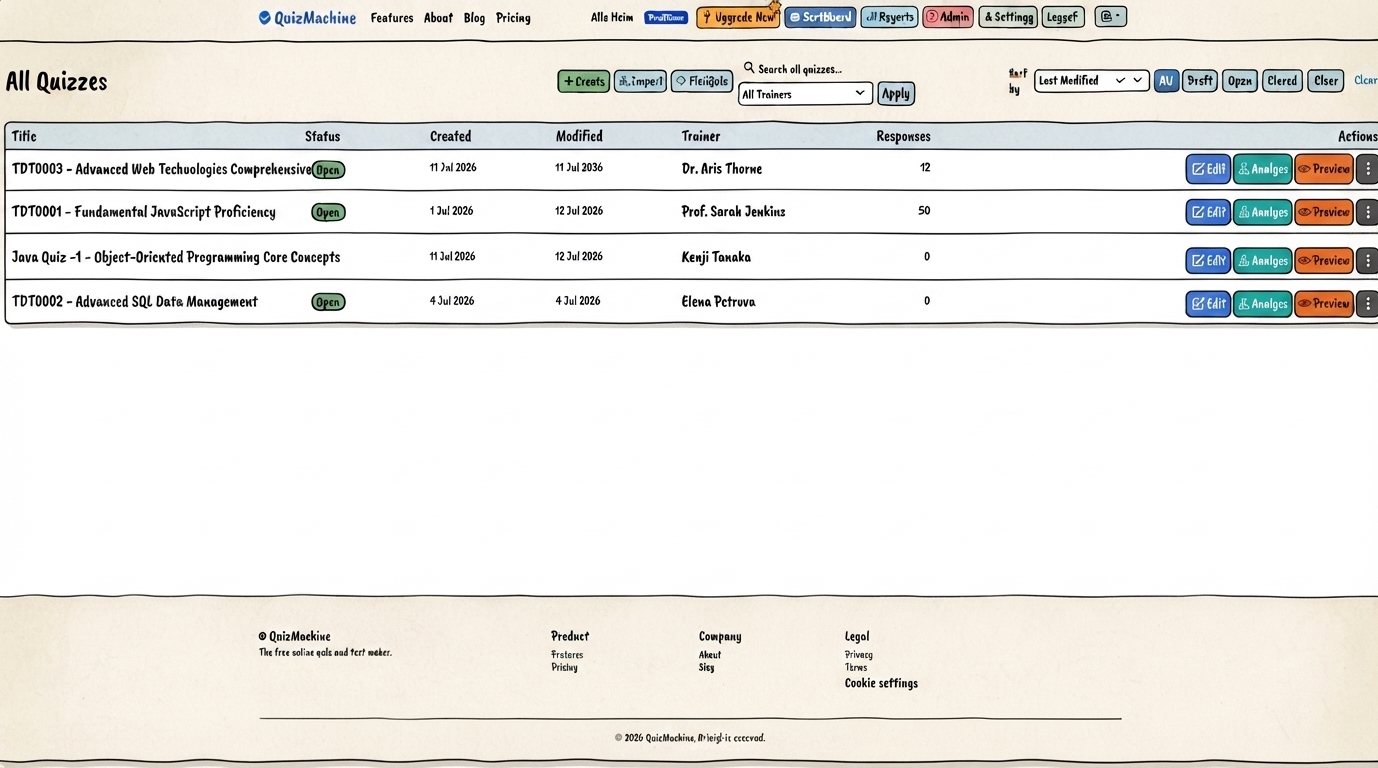The height and width of the screenshot is (768, 1378).
Task: Filter quizzes by Cleared status
Action: (1282, 81)
